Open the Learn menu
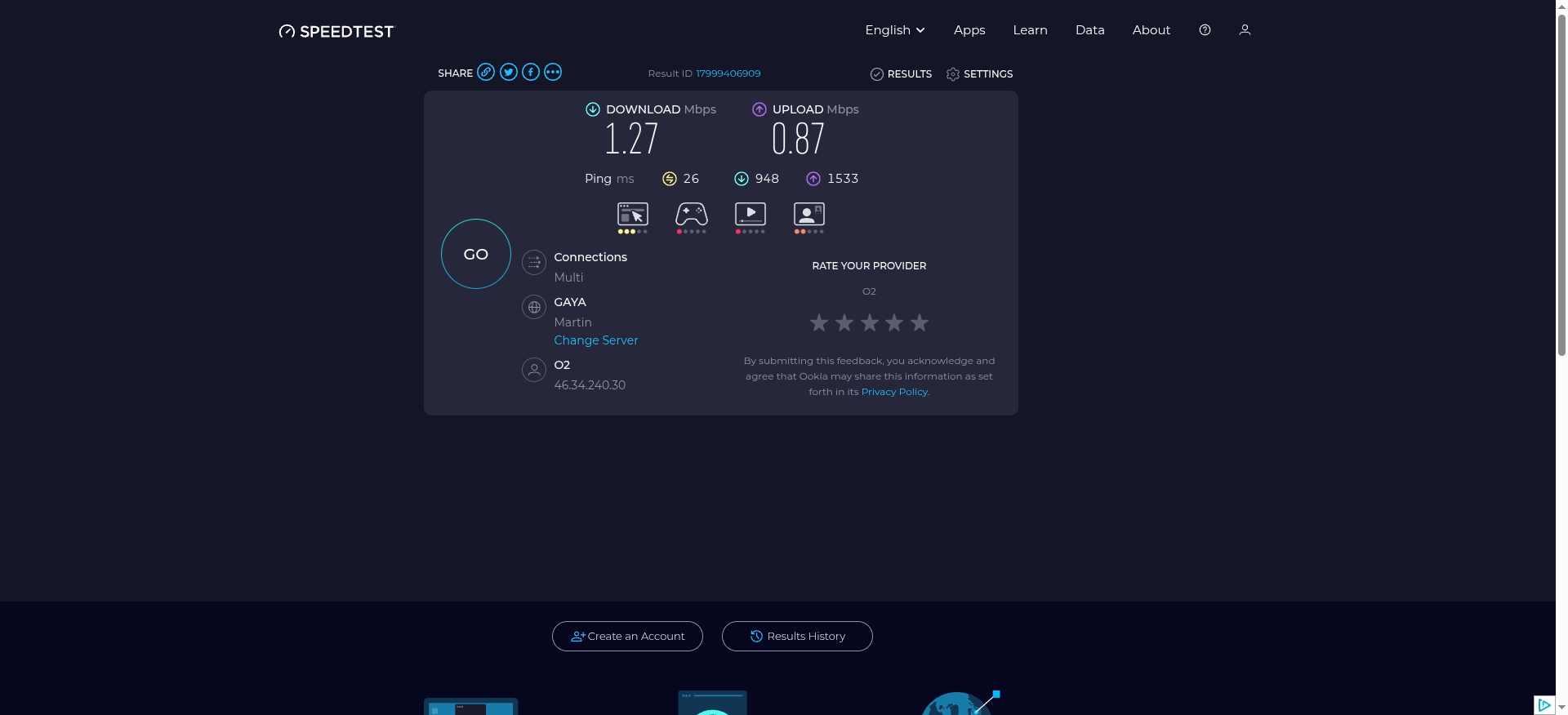Screen dimensions: 1568x715 1030,29
